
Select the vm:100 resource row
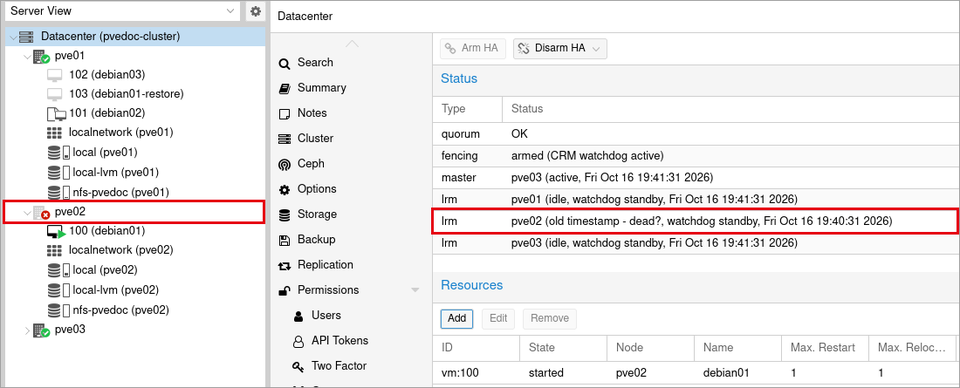click(696, 373)
